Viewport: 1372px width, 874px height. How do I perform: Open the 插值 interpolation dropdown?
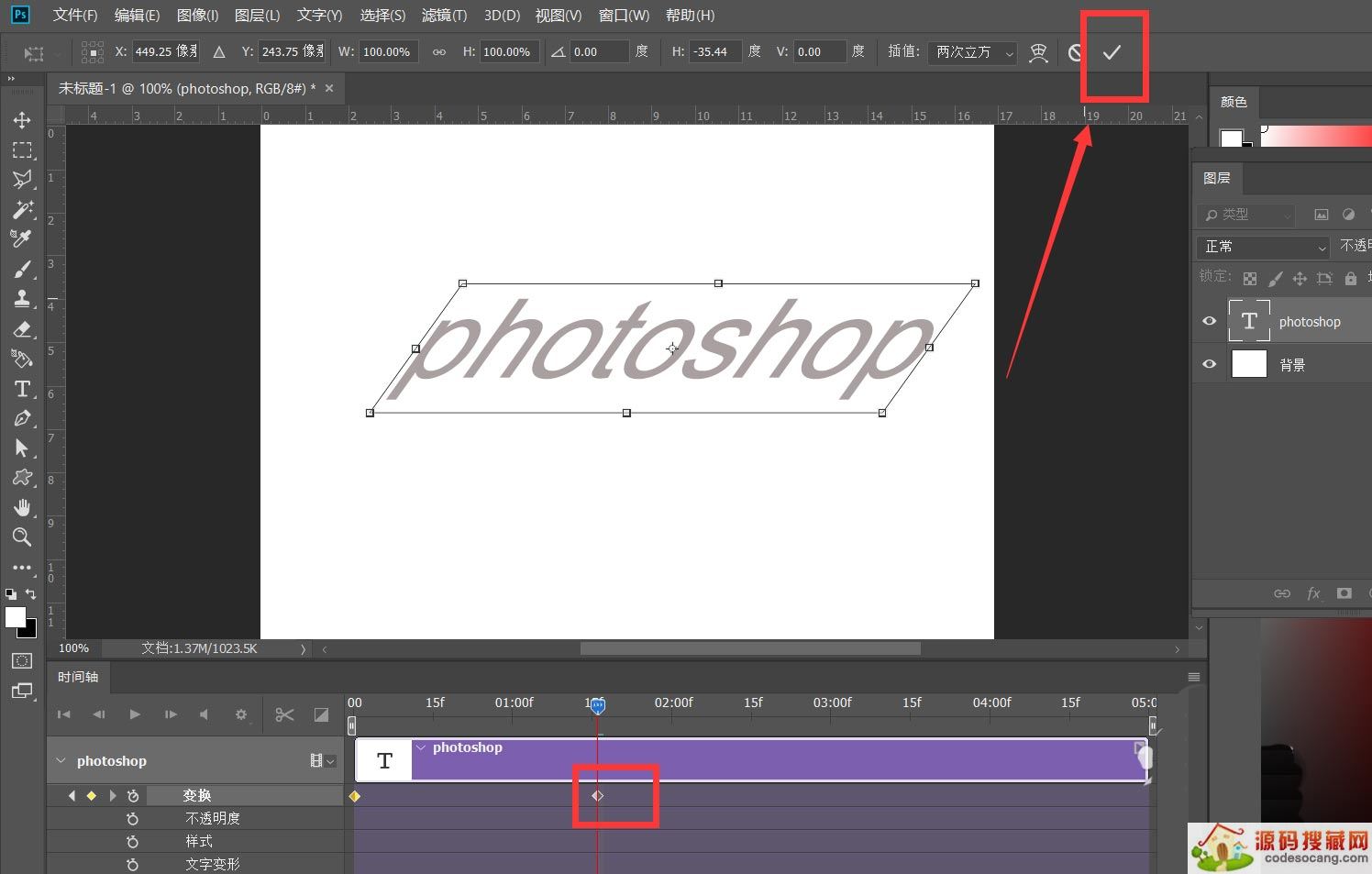tap(972, 52)
